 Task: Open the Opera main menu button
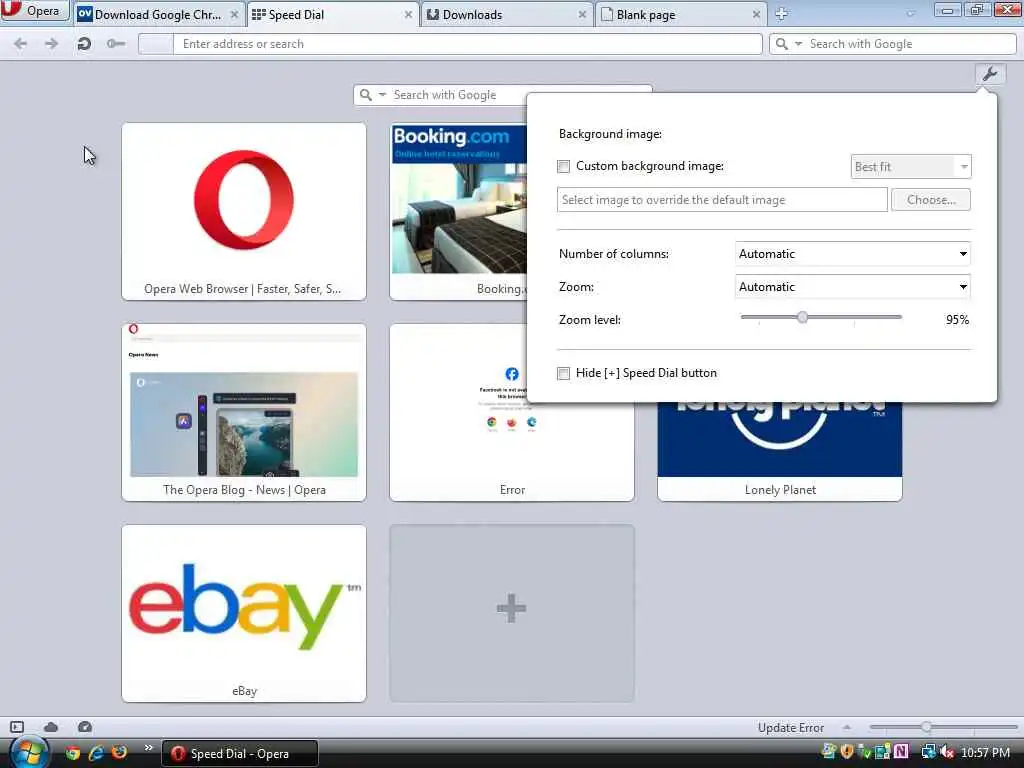tap(35, 11)
